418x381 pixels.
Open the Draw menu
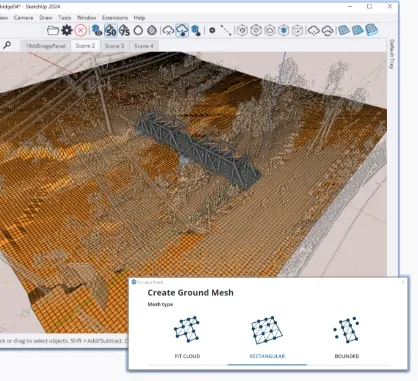46,18
